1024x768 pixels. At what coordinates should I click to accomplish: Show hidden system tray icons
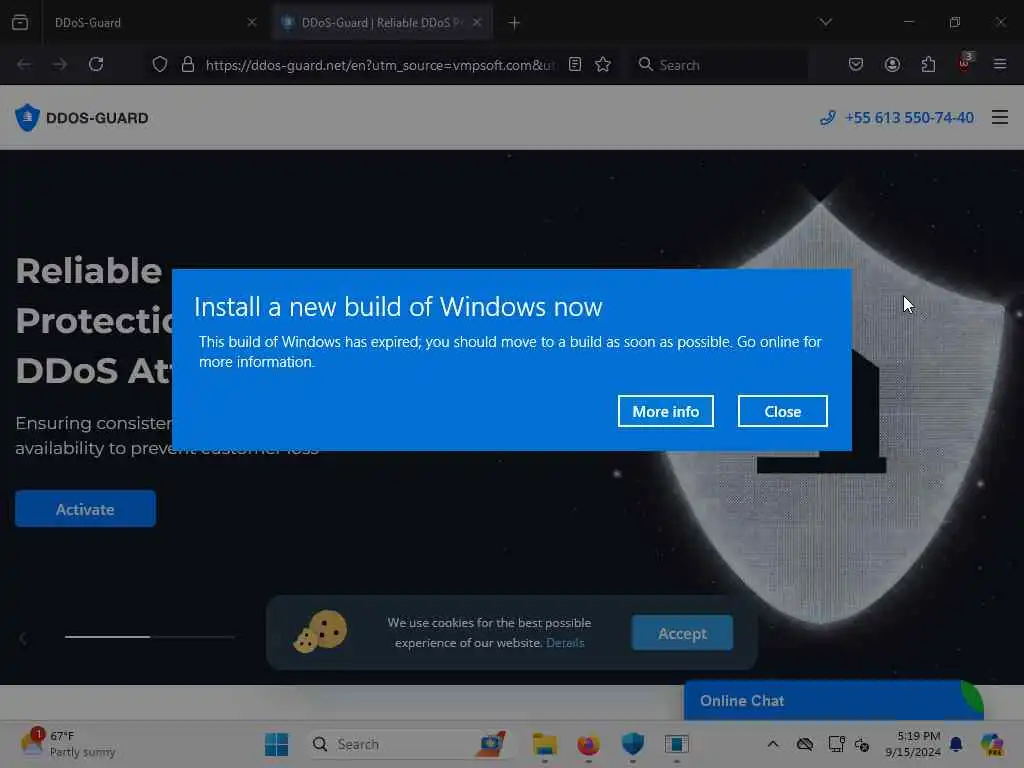point(773,744)
